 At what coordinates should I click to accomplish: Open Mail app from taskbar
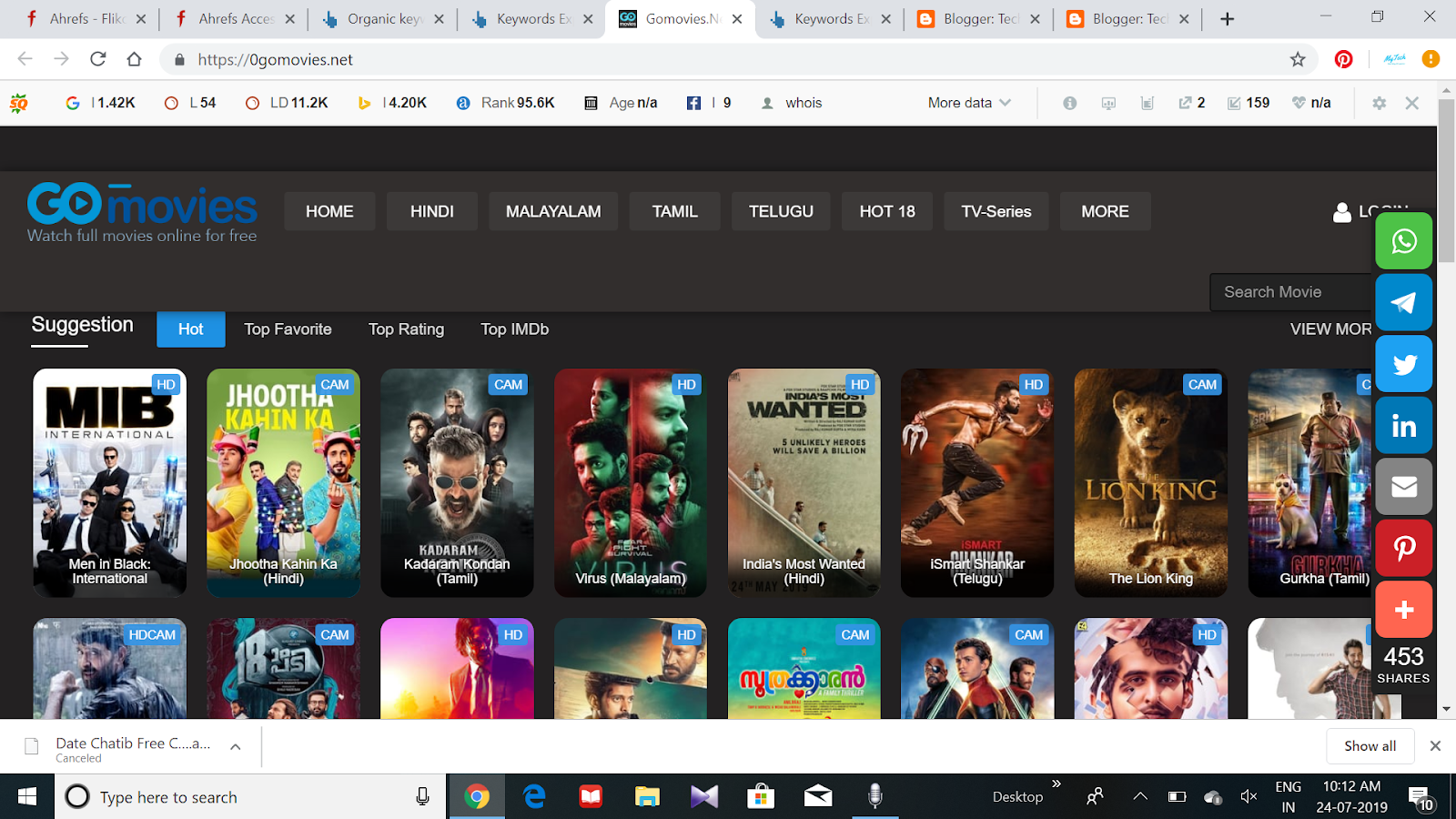click(x=818, y=797)
